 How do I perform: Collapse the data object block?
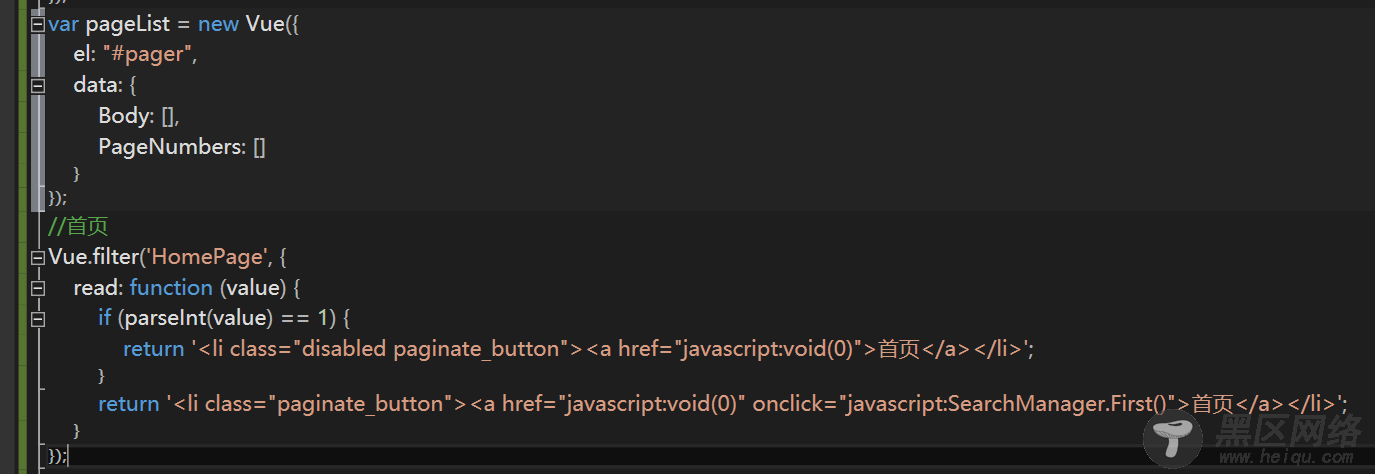[38, 86]
